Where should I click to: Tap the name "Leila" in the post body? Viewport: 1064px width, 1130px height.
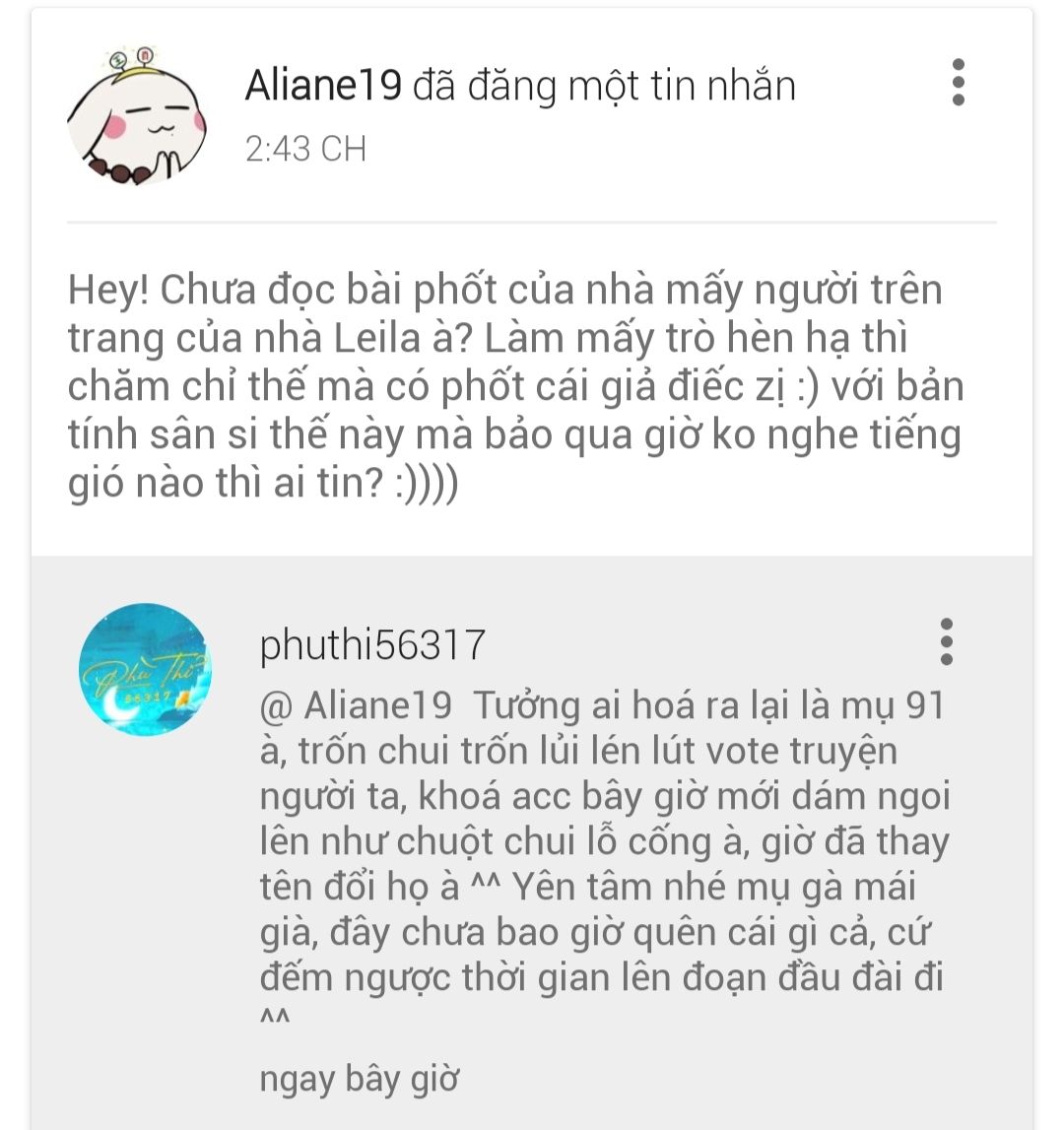(377, 337)
